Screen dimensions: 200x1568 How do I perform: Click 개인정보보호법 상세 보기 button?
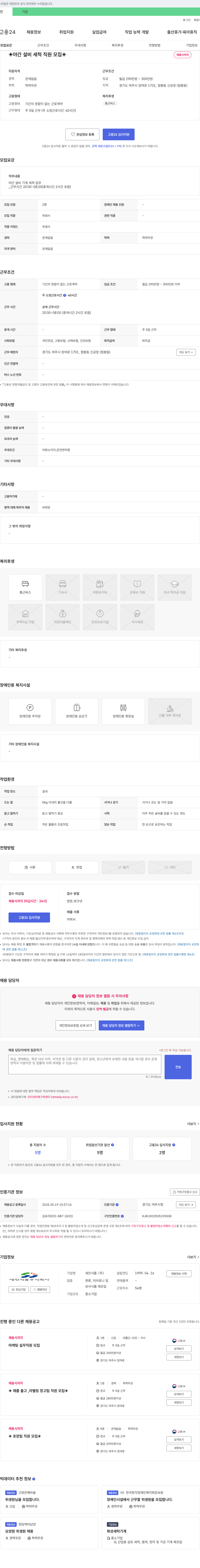coord(75,1026)
